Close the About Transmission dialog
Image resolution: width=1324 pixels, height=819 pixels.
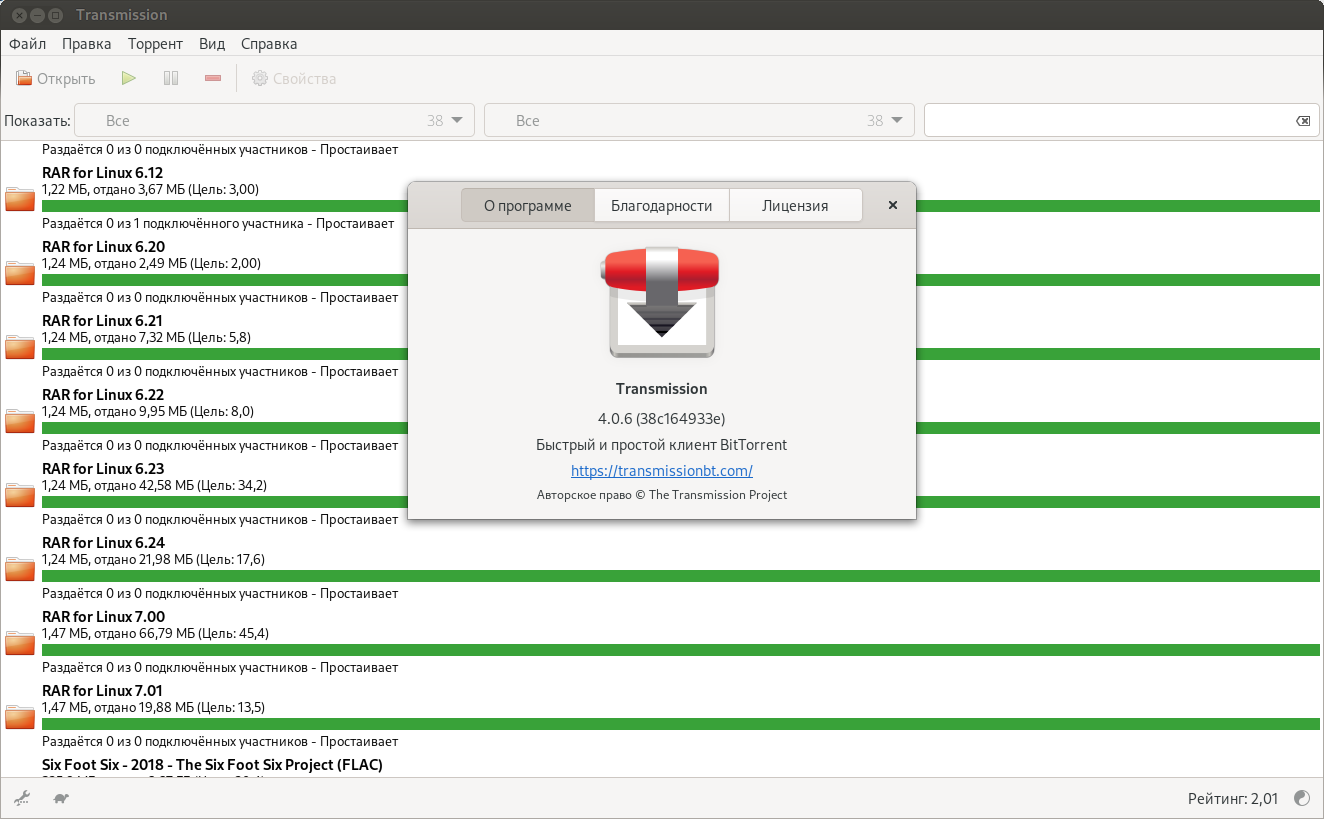[x=893, y=205]
